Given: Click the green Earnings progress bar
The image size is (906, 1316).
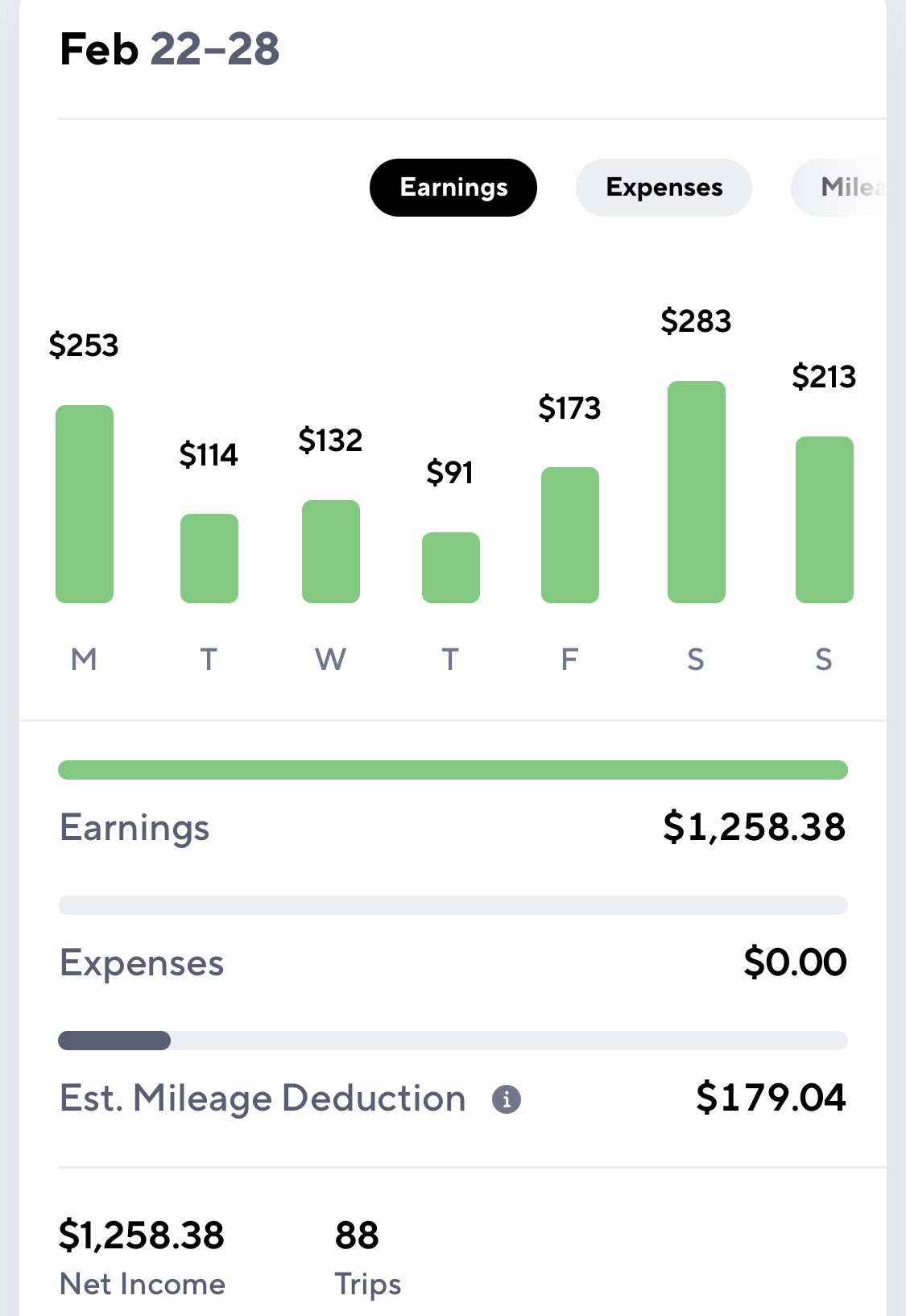Looking at the screenshot, I should [x=453, y=770].
